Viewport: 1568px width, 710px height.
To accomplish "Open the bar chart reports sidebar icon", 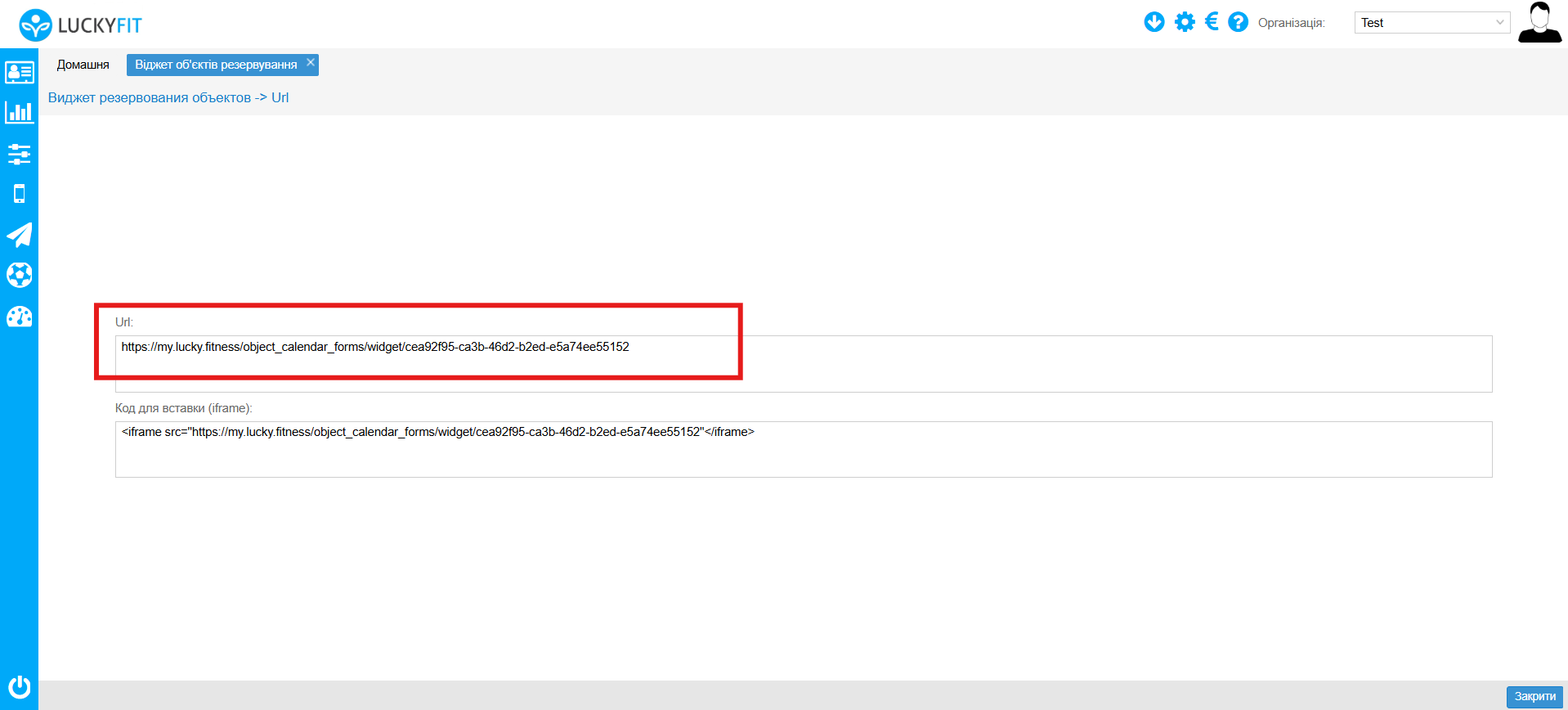I will [19, 113].
